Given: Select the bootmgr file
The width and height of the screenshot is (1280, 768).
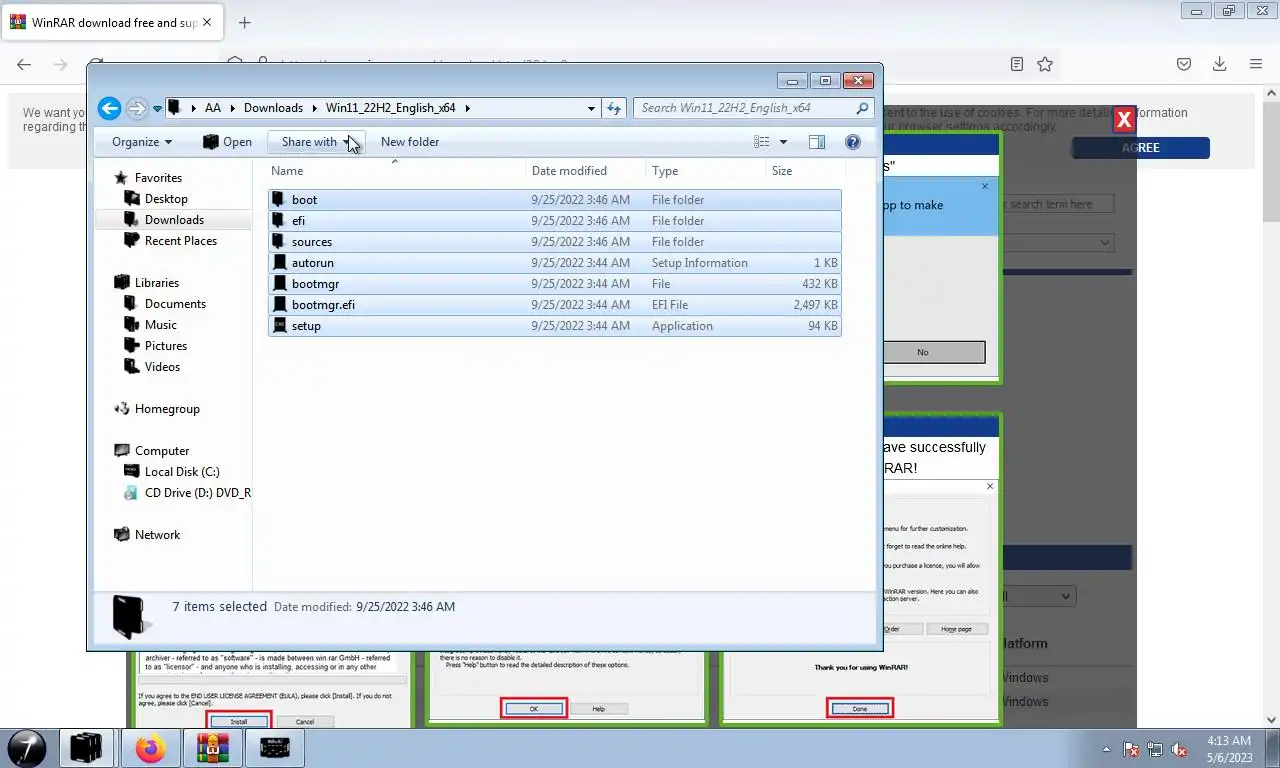Looking at the screenshot, I should [x=555, y=284].
